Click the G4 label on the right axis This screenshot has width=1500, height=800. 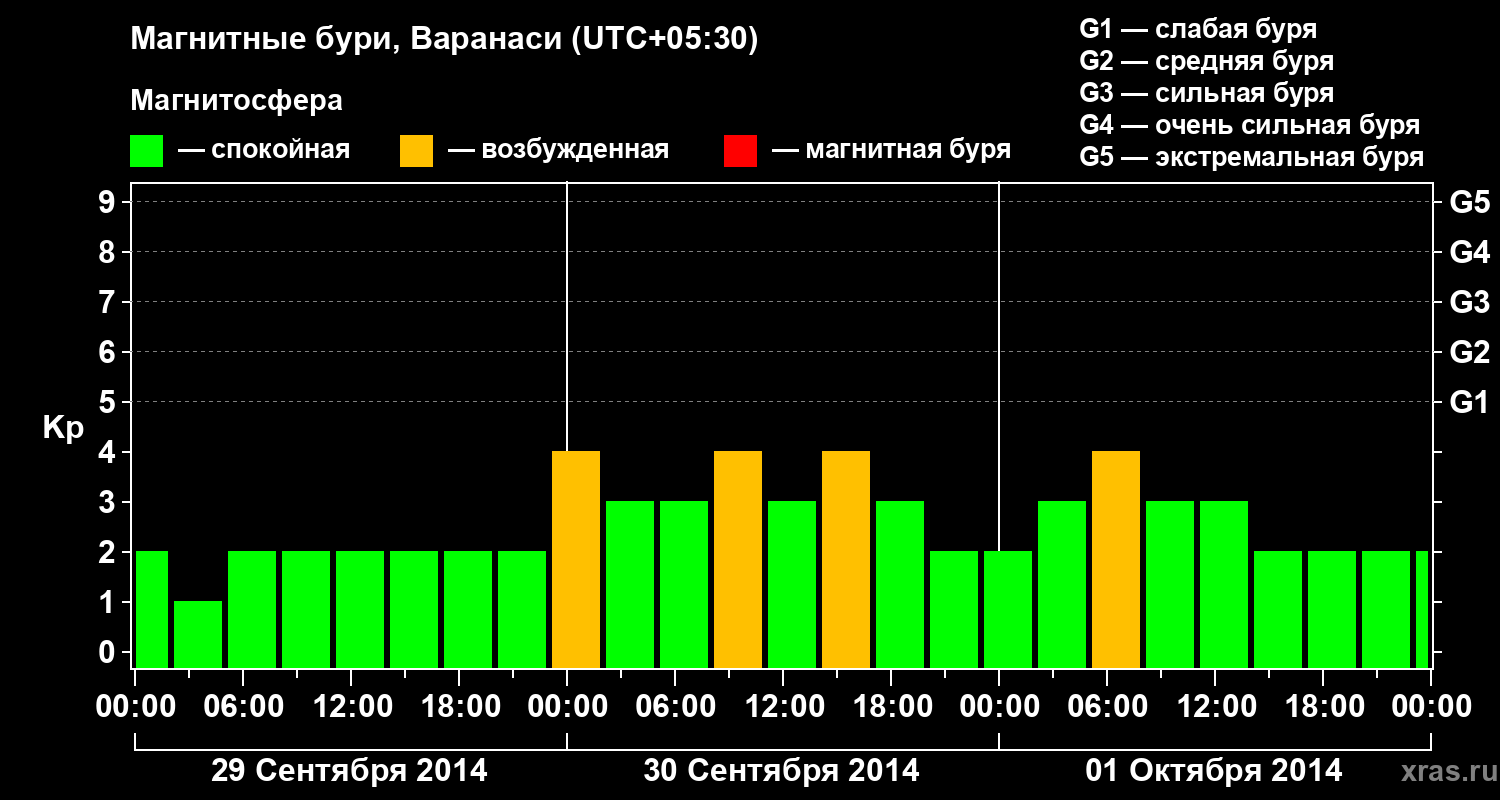1469,252
